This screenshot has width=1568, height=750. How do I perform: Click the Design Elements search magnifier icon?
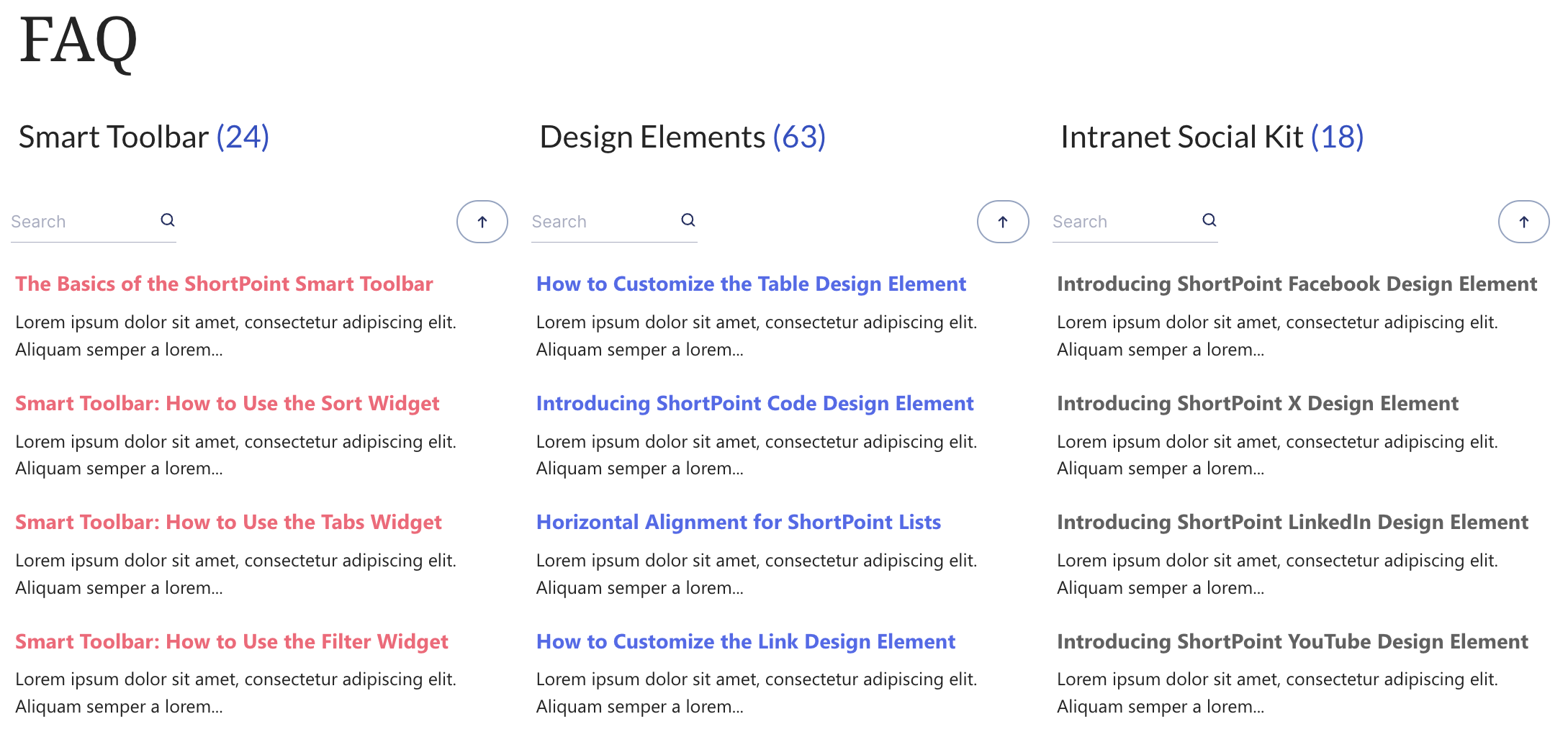pos(688,220)
